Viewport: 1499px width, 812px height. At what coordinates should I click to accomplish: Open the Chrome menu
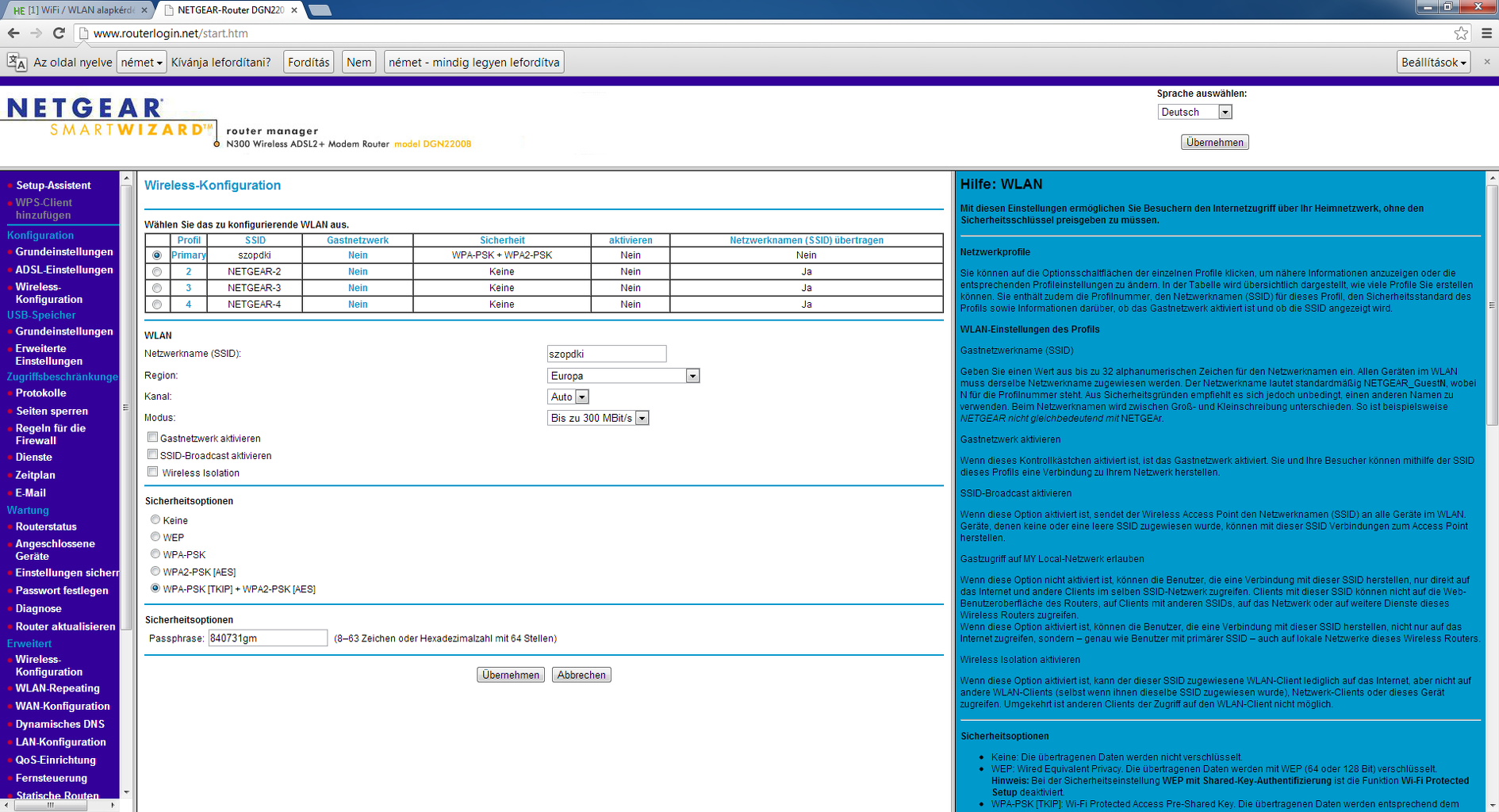1486,33
